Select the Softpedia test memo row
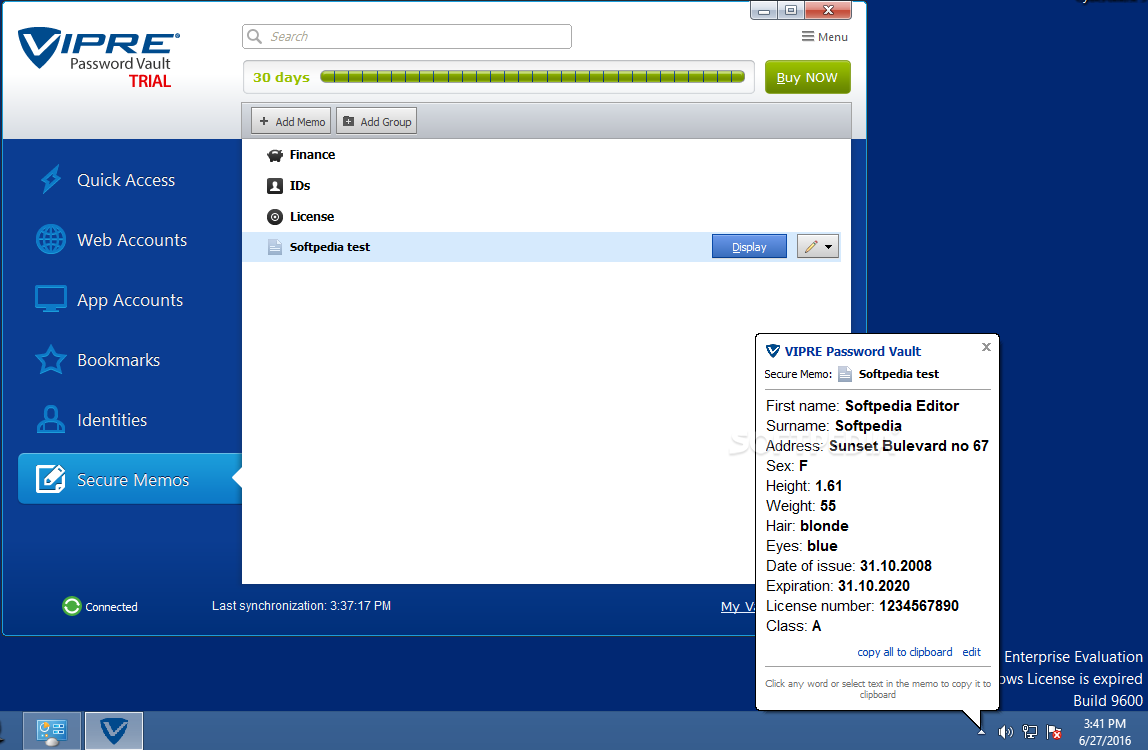The image size is (1148, 750). point(542,247)
